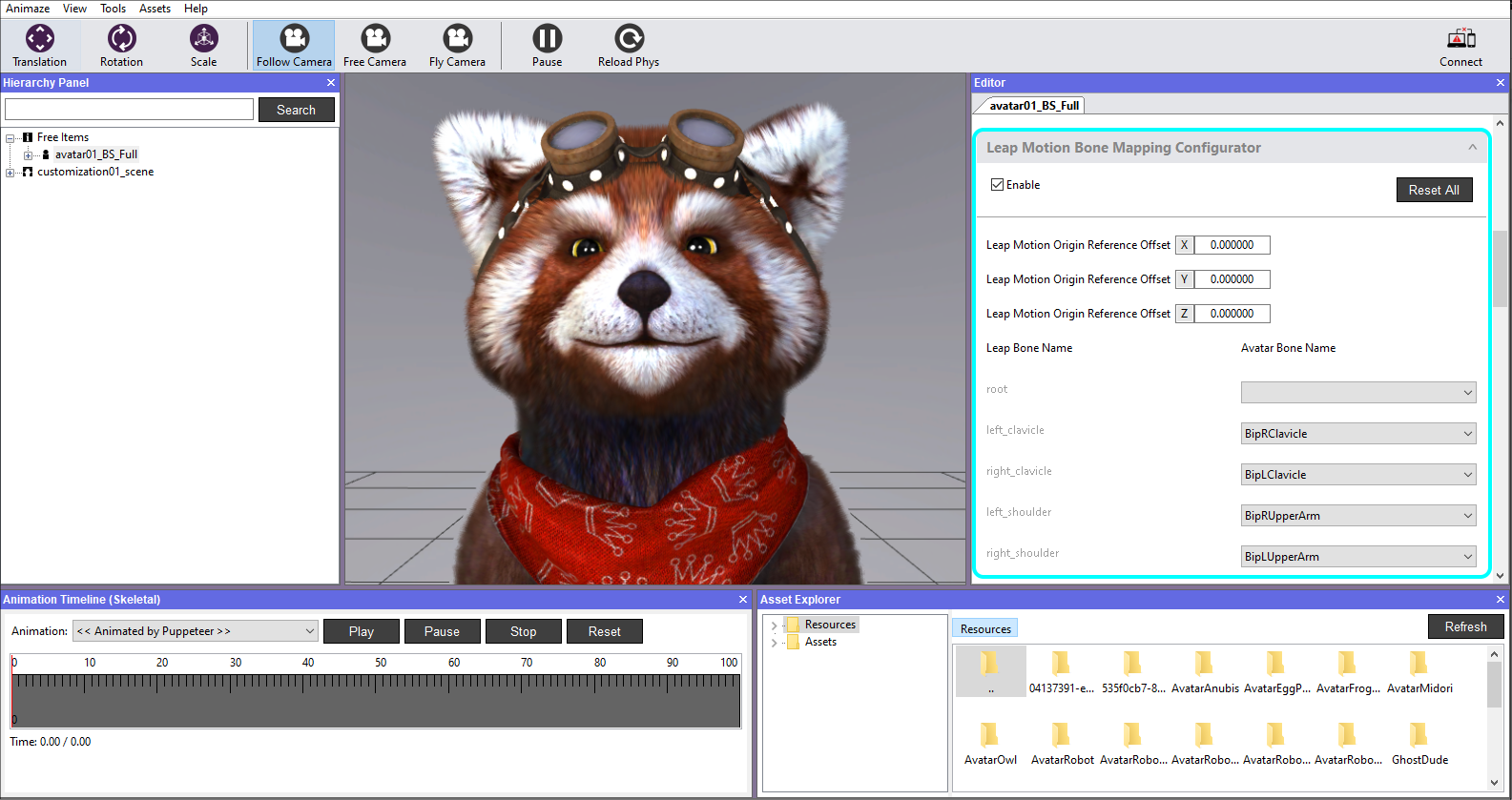Click the Asset Explorer scrollbar
Viewport: 1512px width, 800px height.
point(1494,685)
